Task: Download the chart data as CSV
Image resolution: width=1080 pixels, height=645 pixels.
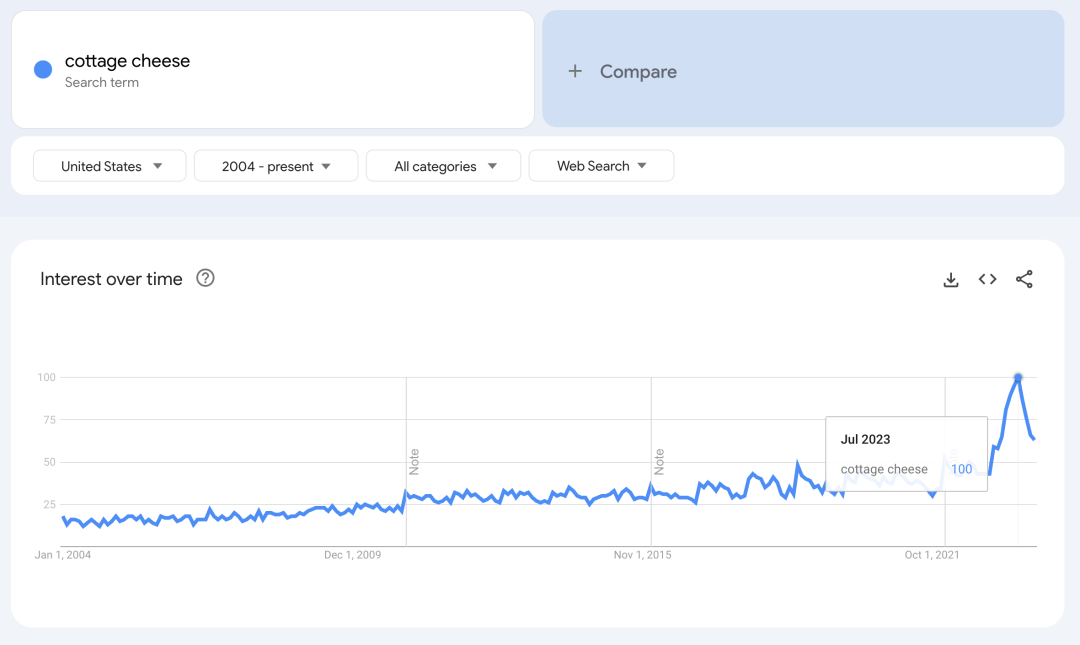Action: 951,279
